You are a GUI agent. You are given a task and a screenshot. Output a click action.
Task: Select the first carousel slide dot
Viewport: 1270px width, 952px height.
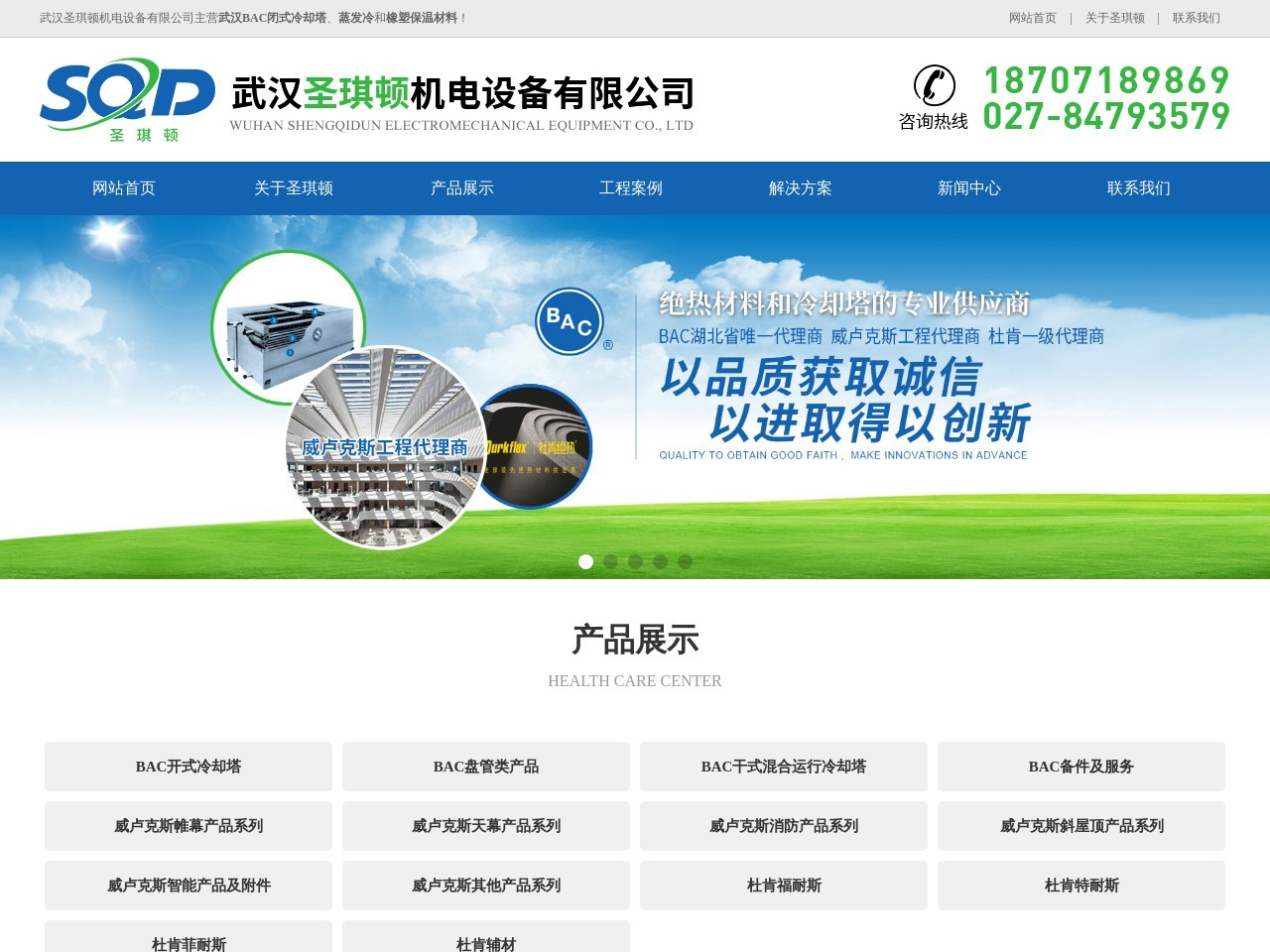coord(586,562)
